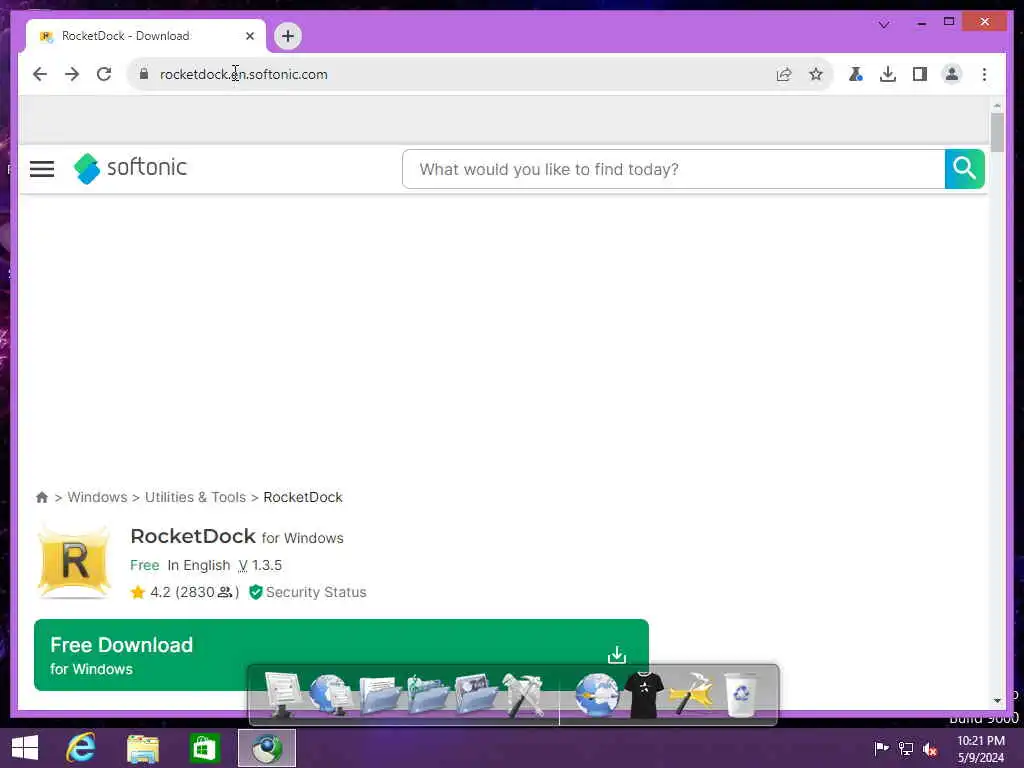
Task: View site information via lock icon
Action: tap(144, 74)
